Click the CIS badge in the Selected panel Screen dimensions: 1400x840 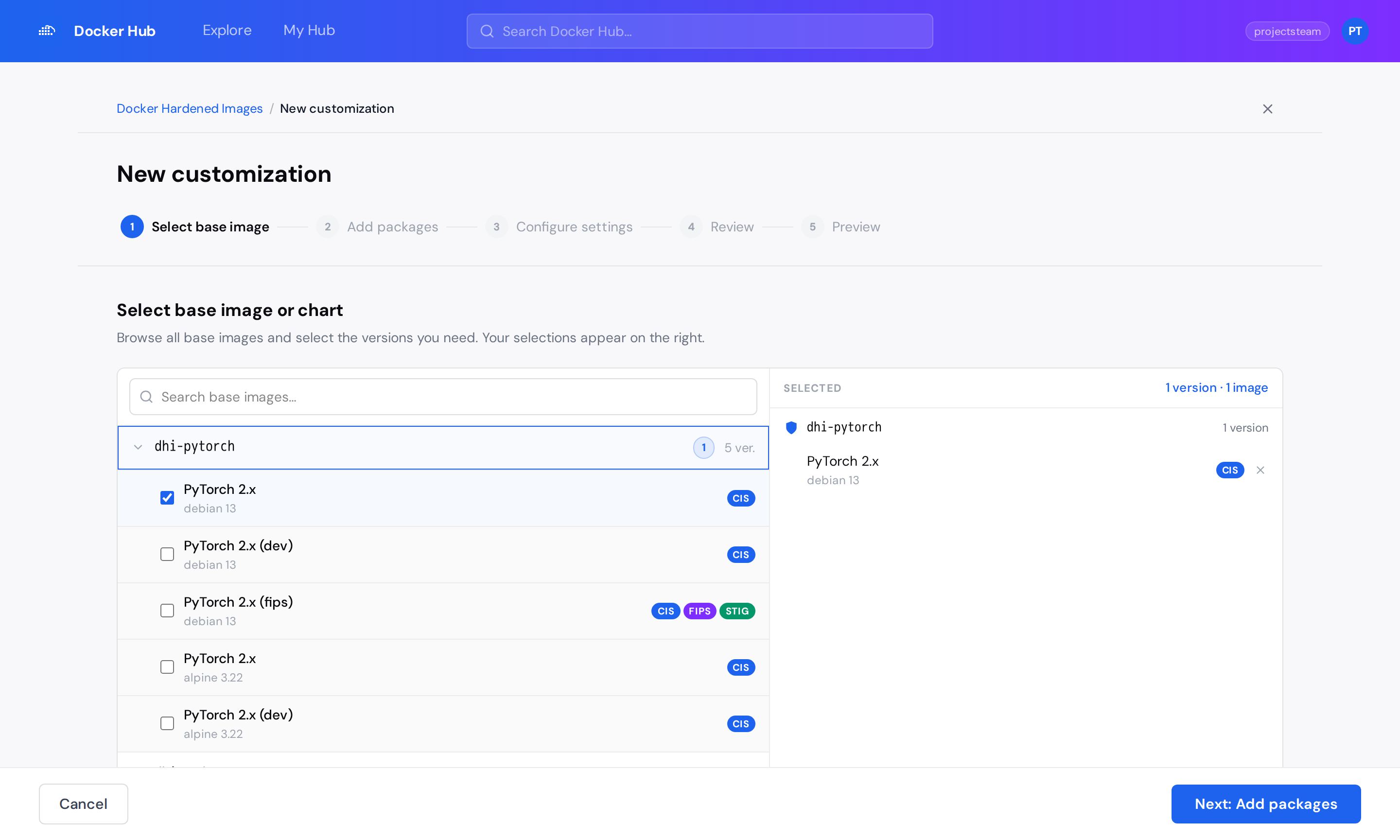tap(1230, 470)
